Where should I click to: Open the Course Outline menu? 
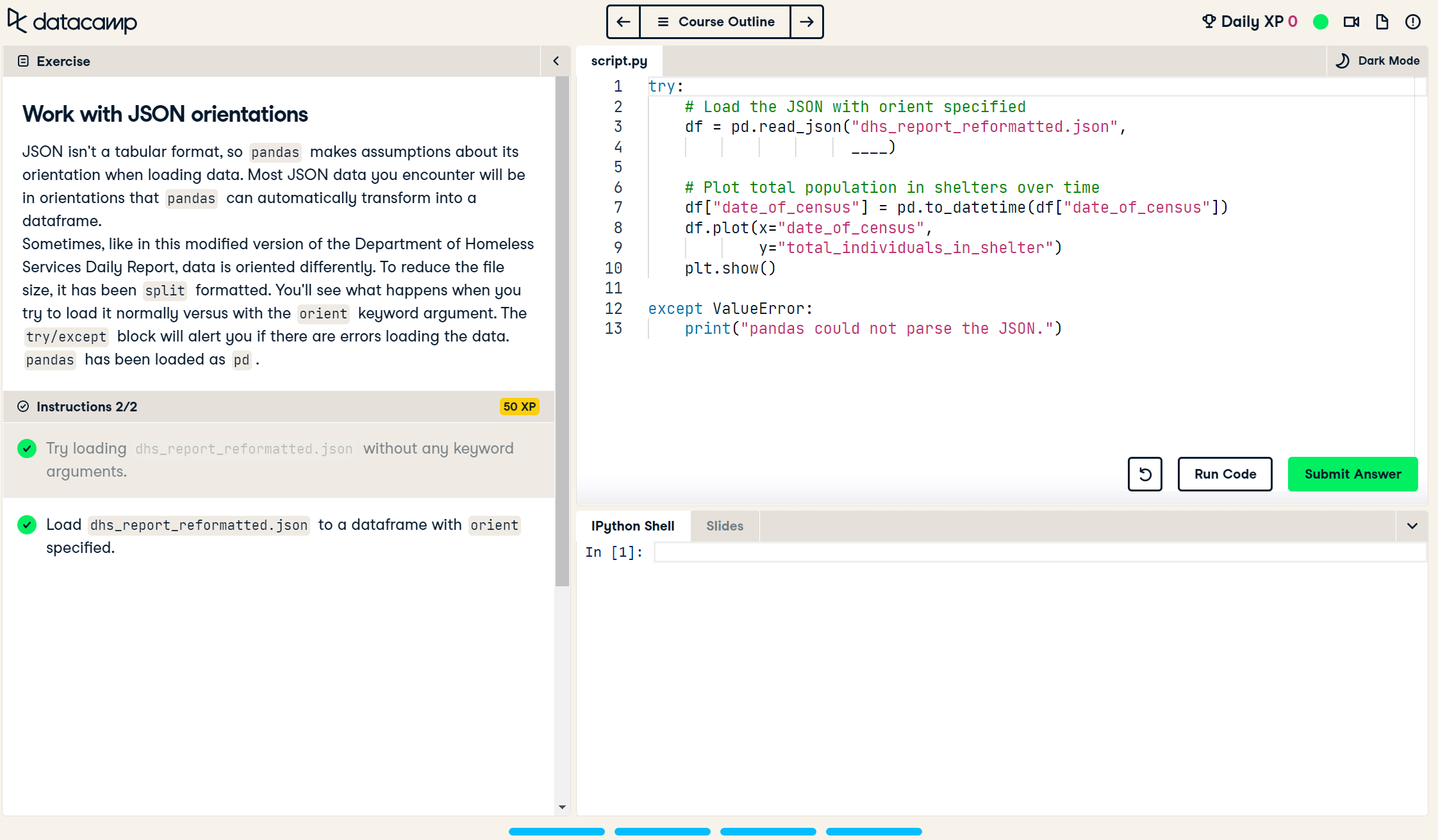pyautogui.click(x=715, y=22)
